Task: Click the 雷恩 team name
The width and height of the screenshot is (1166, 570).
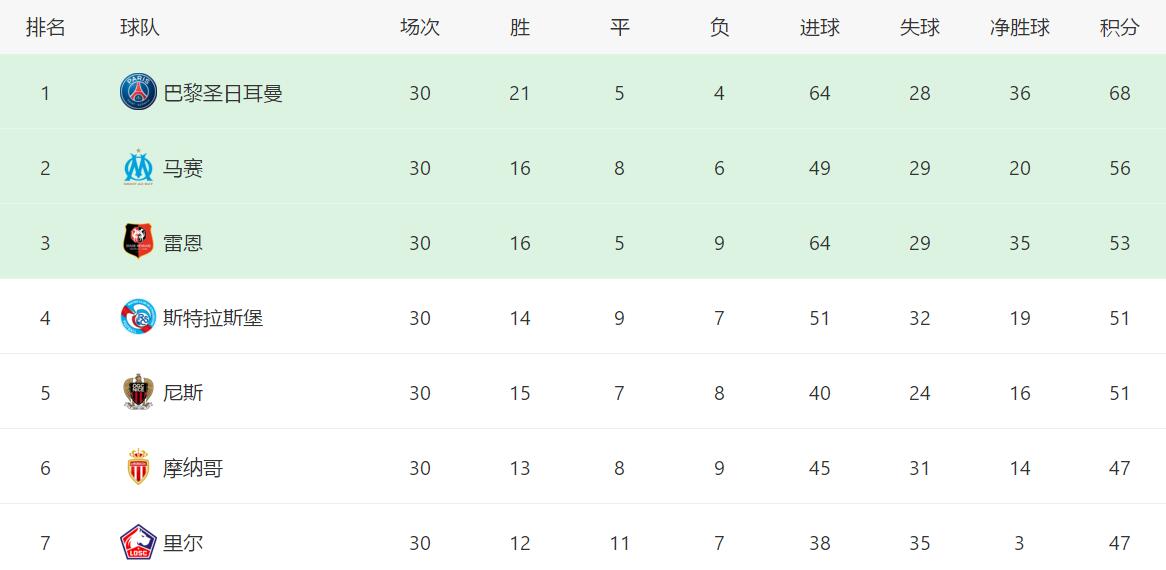Action: pos(183,243)
